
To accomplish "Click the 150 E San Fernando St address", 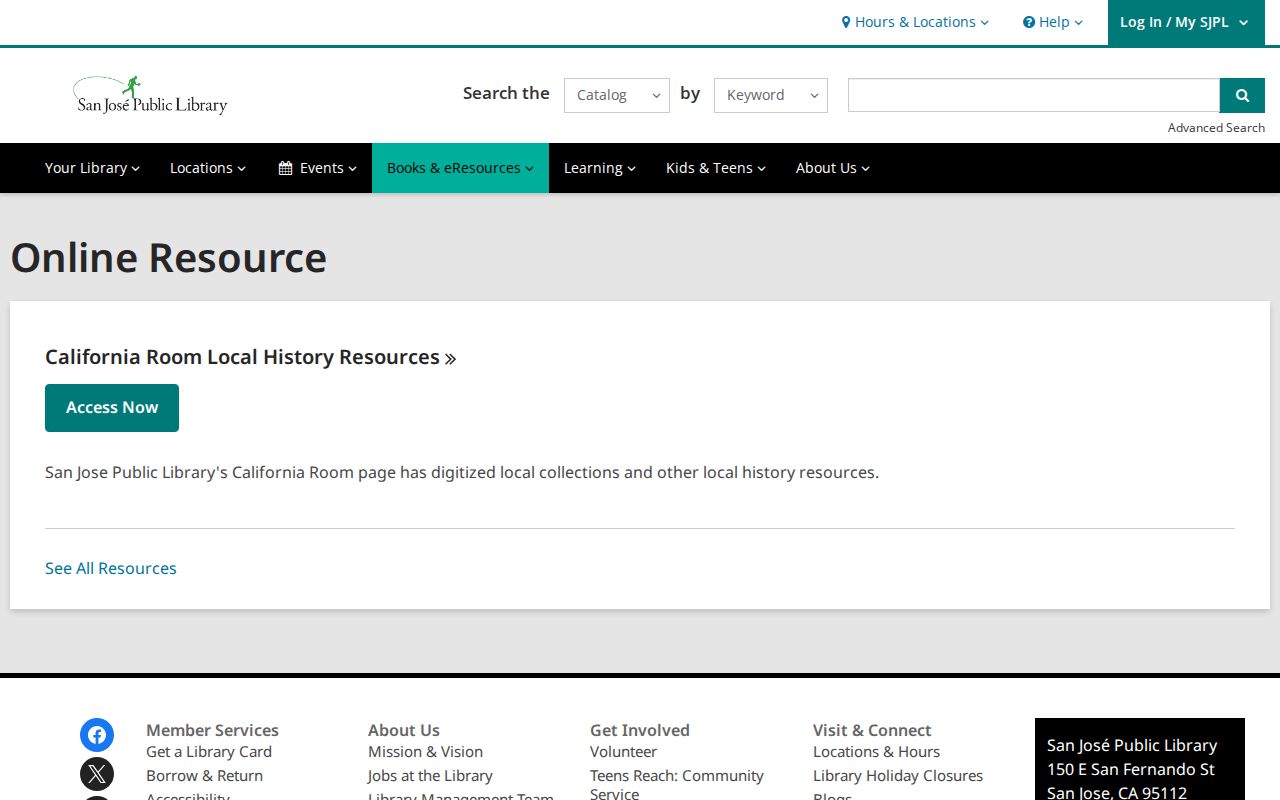I will 1131,769.
